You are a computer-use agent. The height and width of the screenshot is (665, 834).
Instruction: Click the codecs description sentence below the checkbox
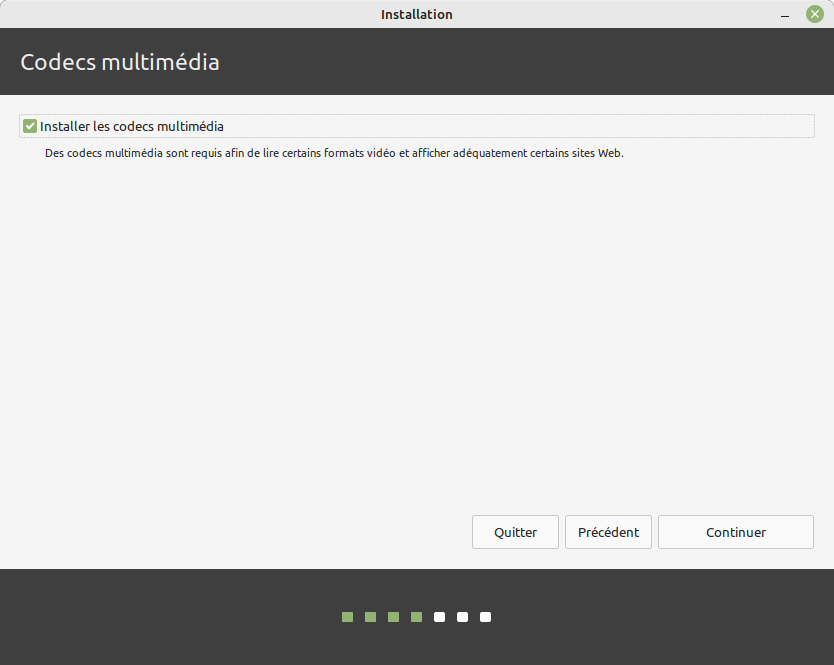[334, 154]
